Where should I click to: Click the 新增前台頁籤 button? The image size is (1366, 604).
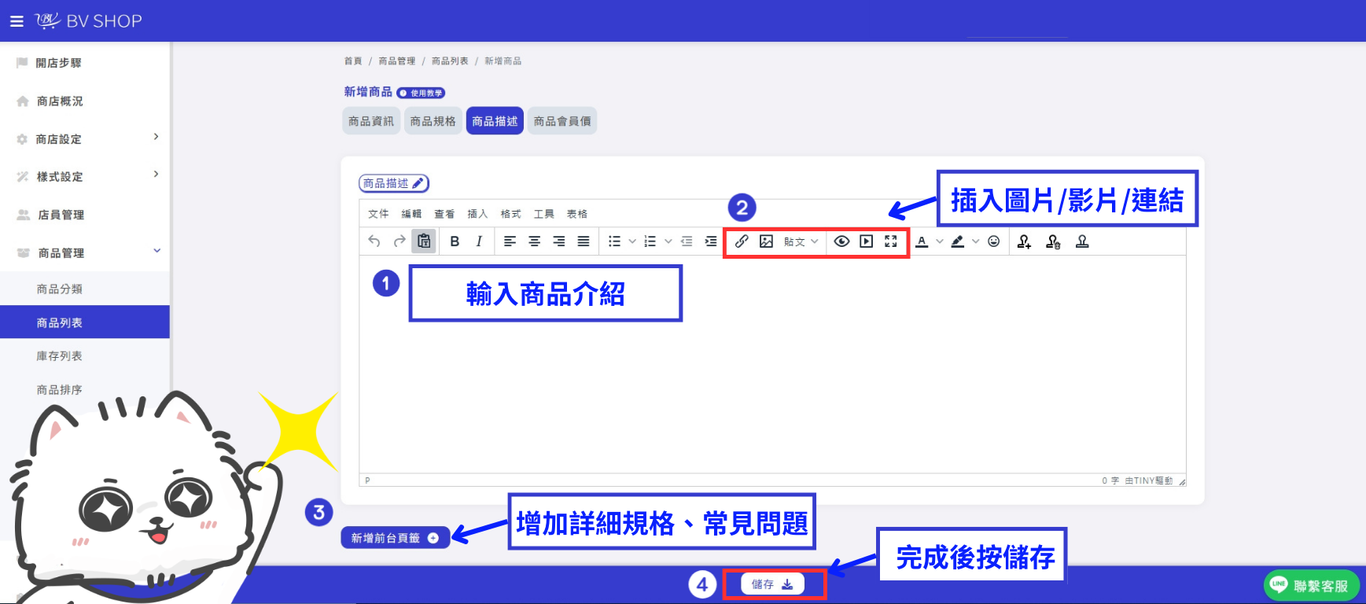click(x=395, y=538)
